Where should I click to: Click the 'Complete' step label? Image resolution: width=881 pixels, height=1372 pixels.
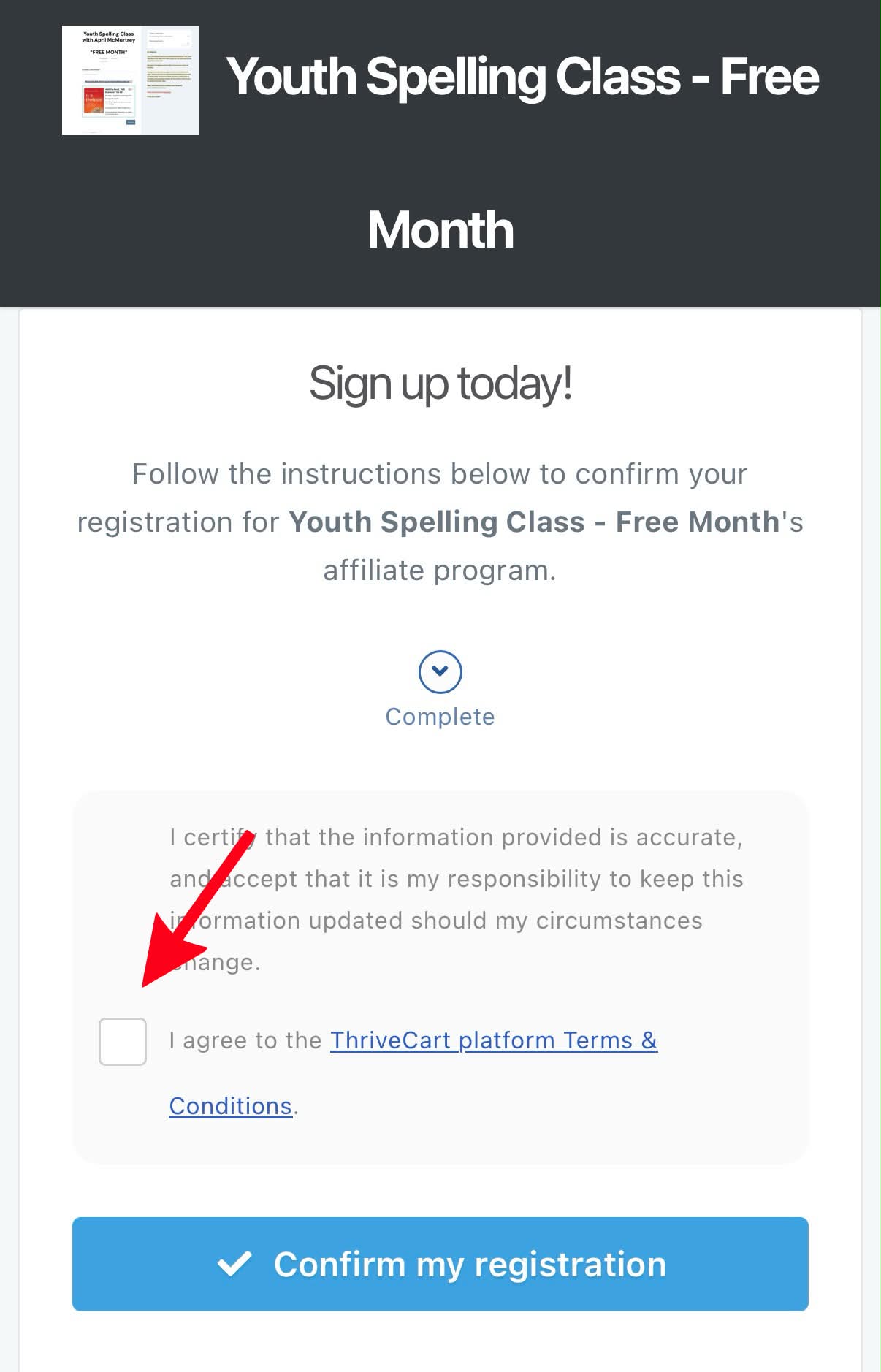click(440, 717)
